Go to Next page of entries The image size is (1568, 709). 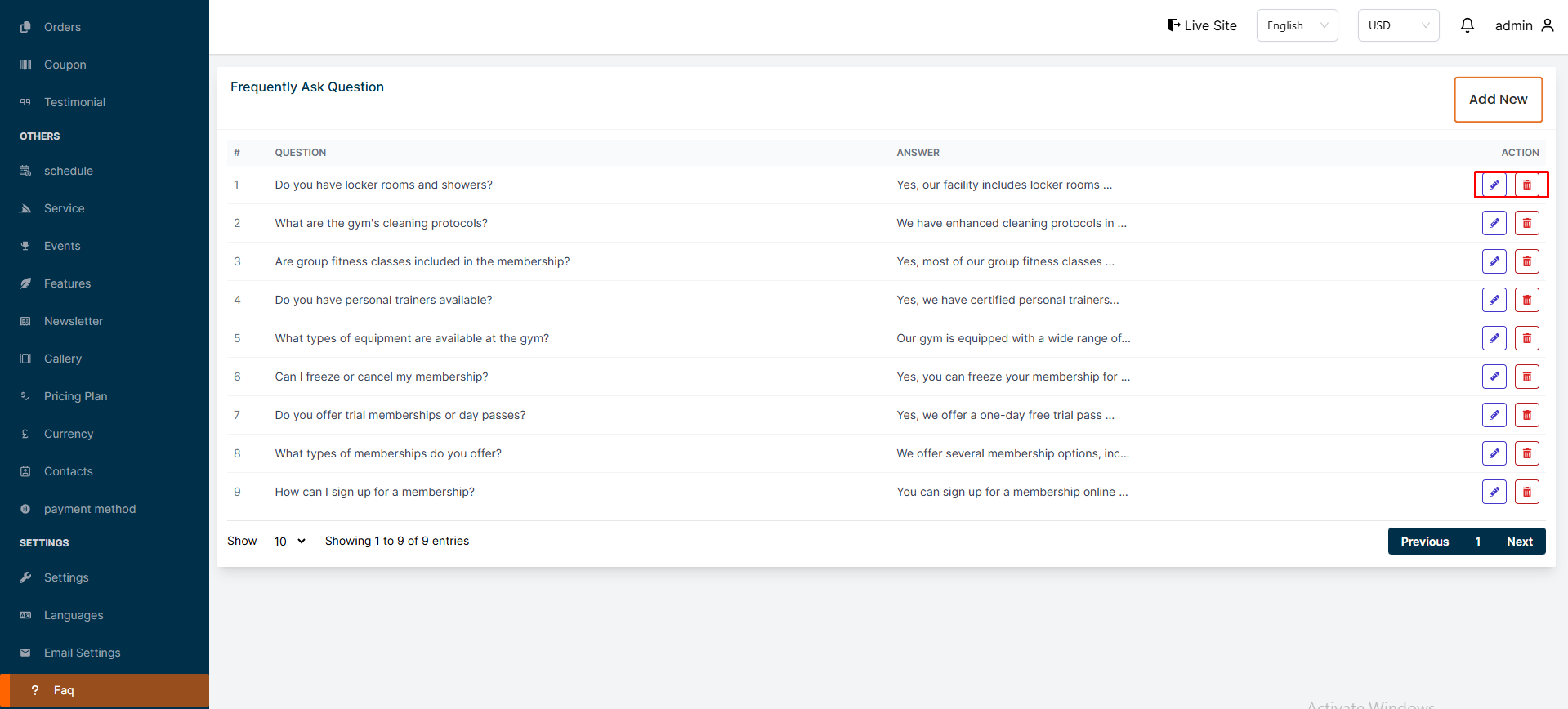(1519, 542)
